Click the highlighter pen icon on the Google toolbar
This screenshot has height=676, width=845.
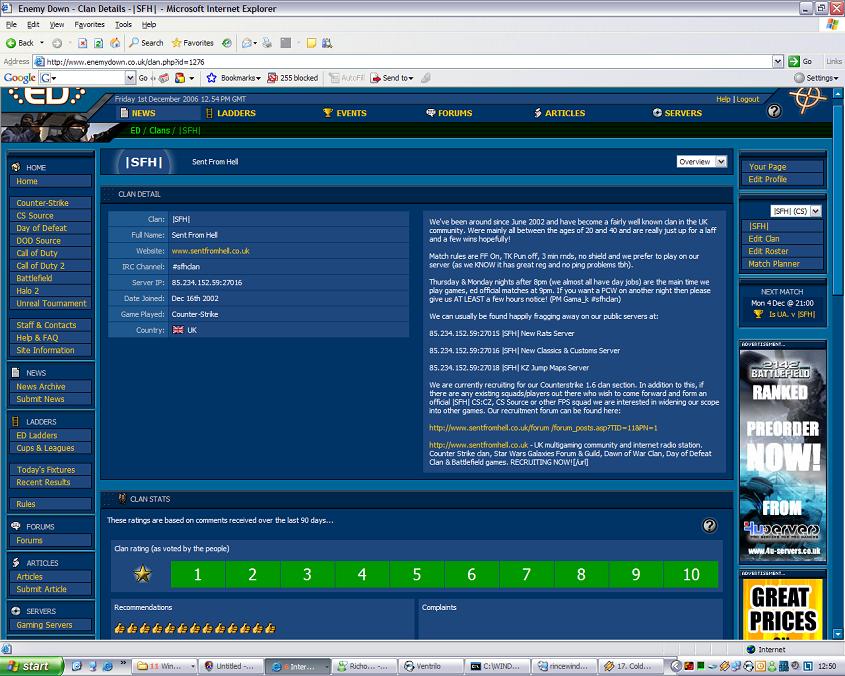[x=426, y=78]
